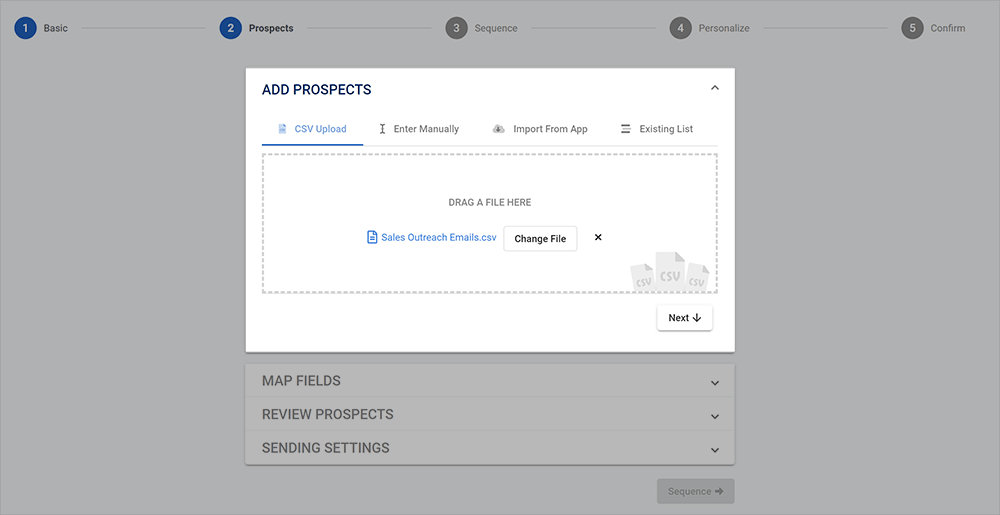Click the Import From App cloud icon

tap(499, 129)
